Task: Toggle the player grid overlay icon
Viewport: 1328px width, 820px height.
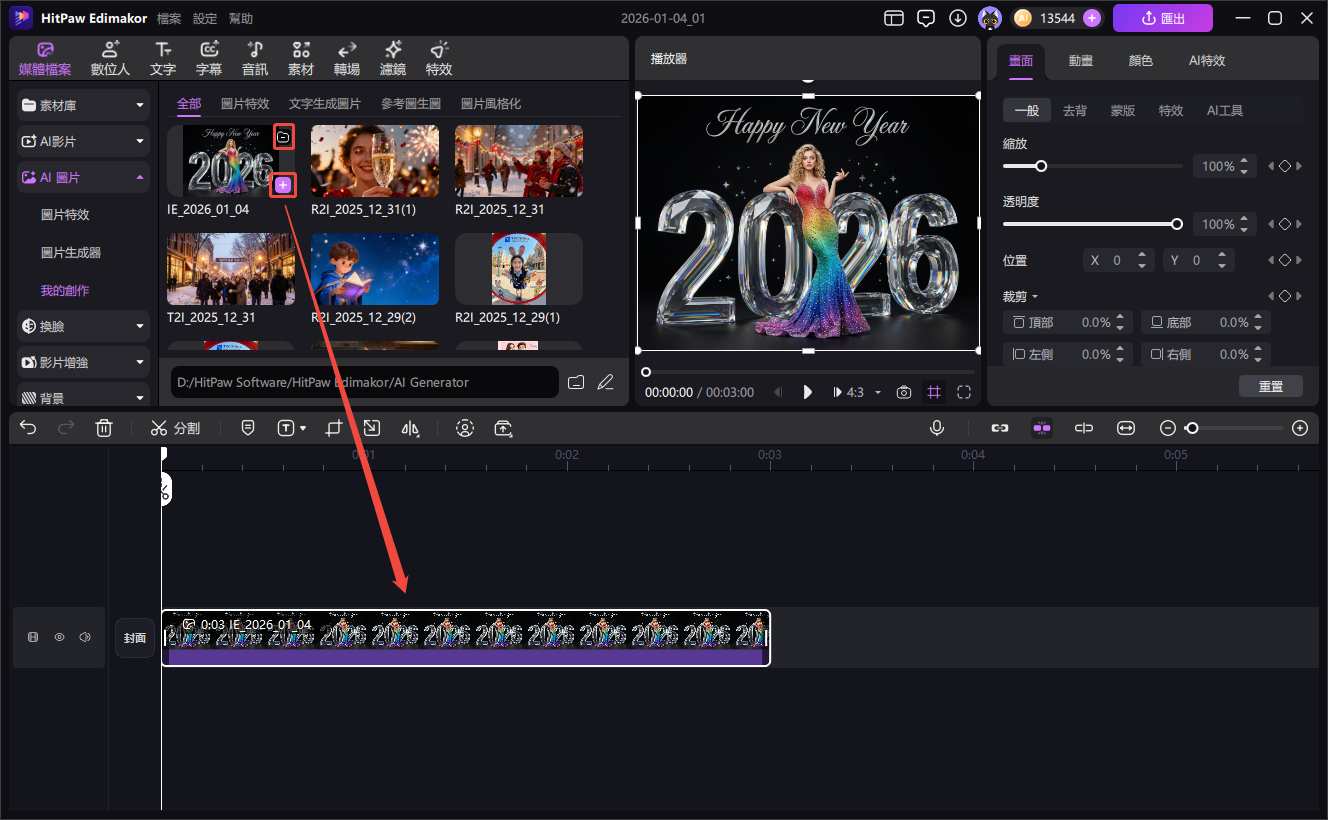Action: 934,392
